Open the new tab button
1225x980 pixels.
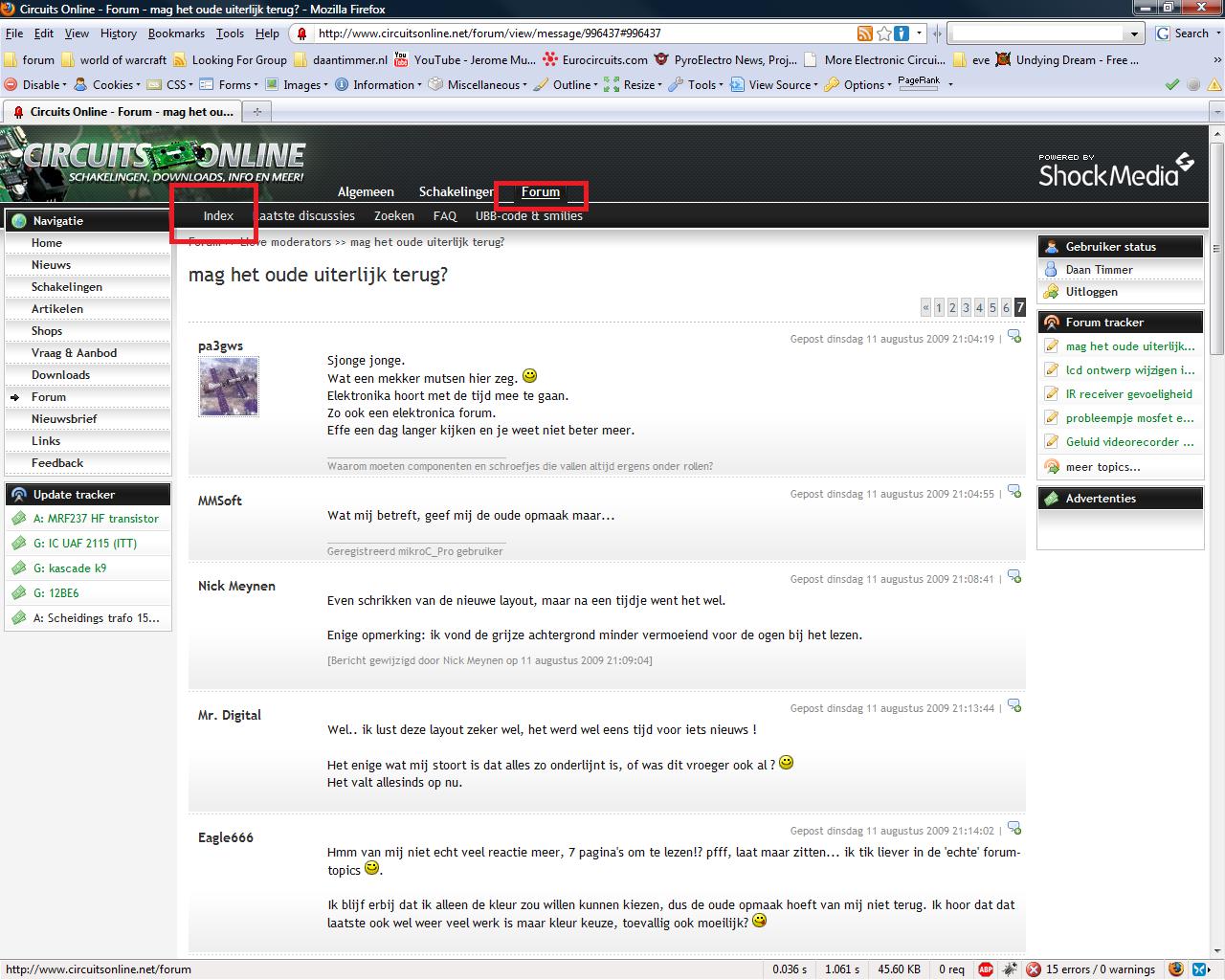click(256, 112)
